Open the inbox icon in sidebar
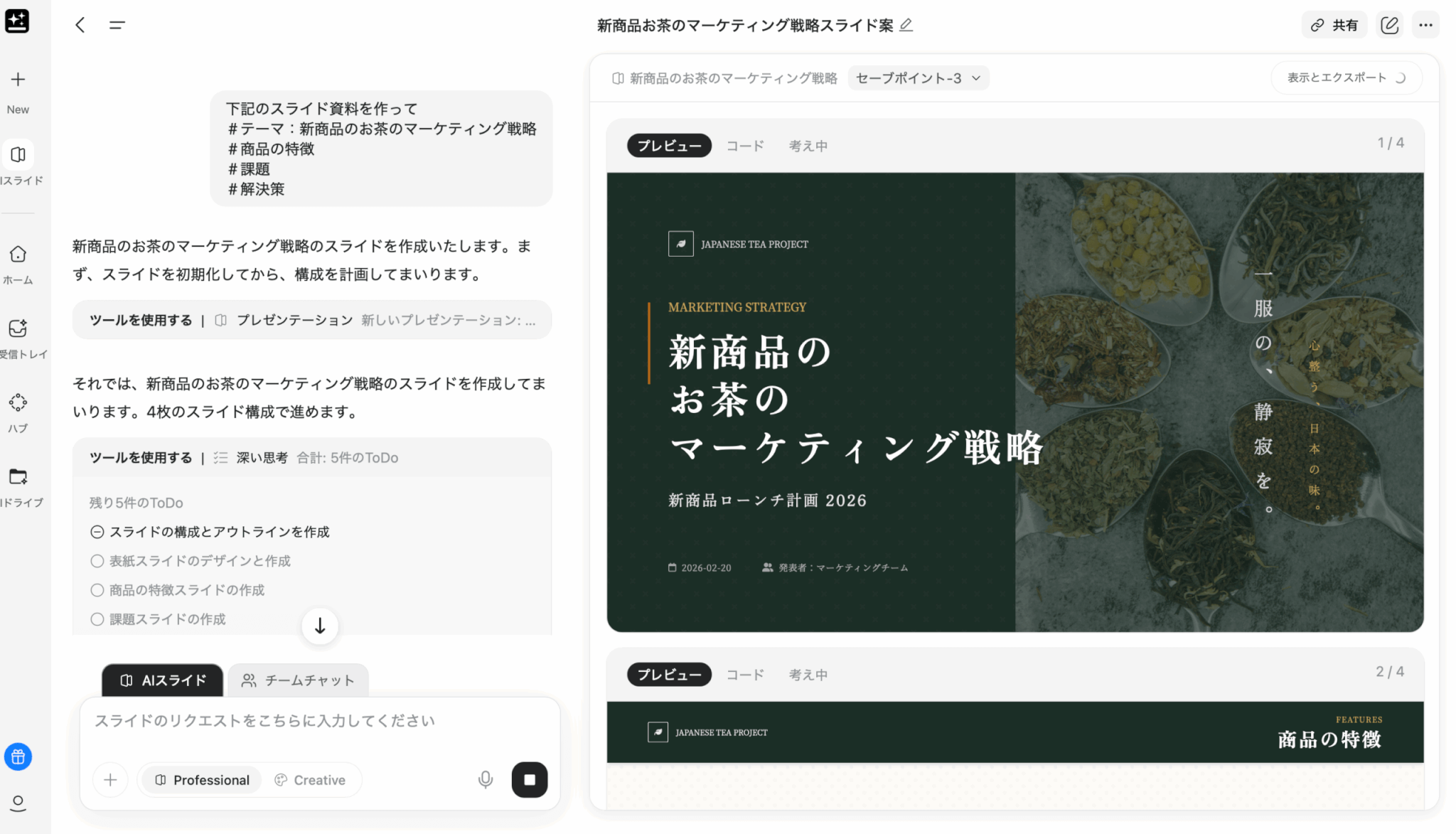 18,328
